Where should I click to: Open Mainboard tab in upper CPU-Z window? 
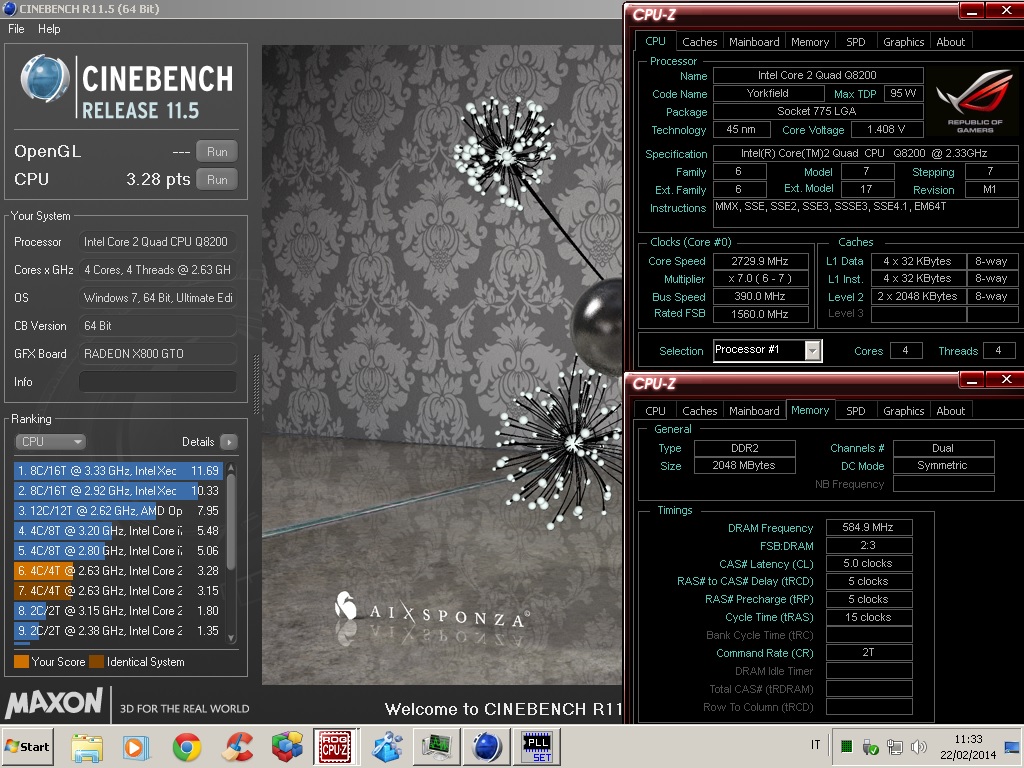point(754,42)
